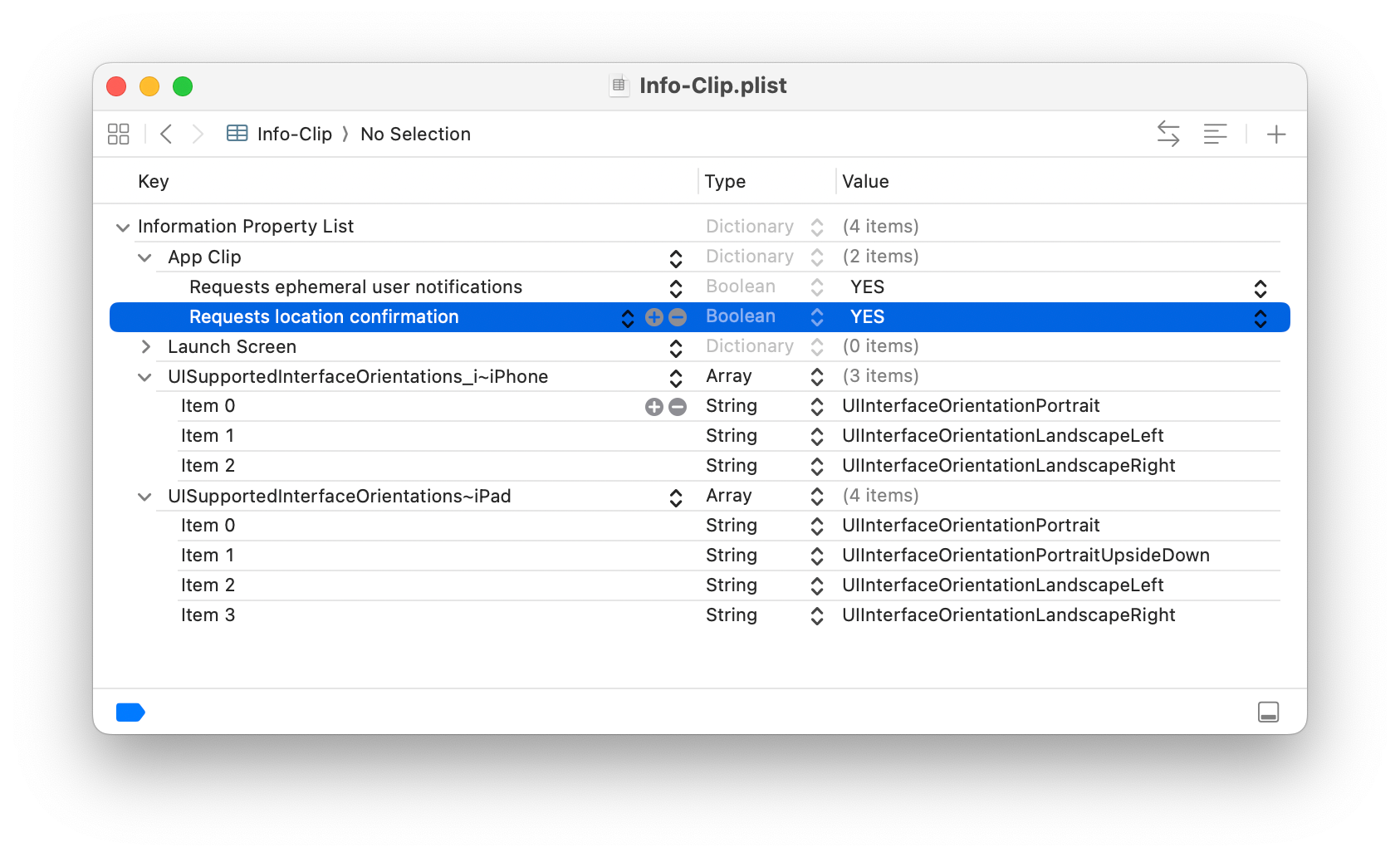The height and width of the screenshot is (857, 1400).
Task: Go forward with the right chevron
Action: [198, 134]
